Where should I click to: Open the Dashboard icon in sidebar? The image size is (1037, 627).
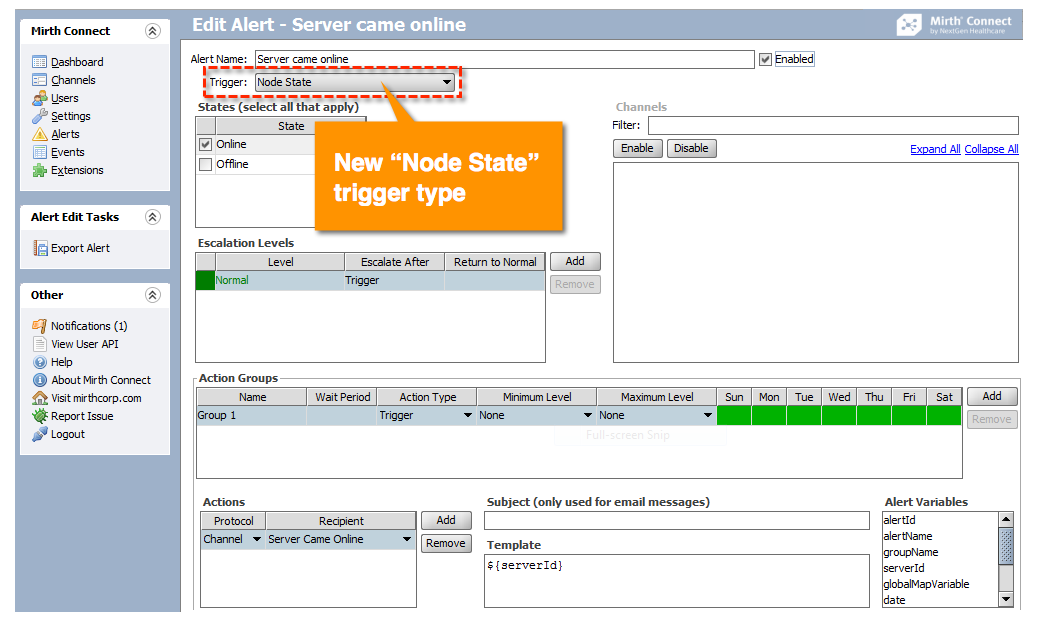pos(40,62)
